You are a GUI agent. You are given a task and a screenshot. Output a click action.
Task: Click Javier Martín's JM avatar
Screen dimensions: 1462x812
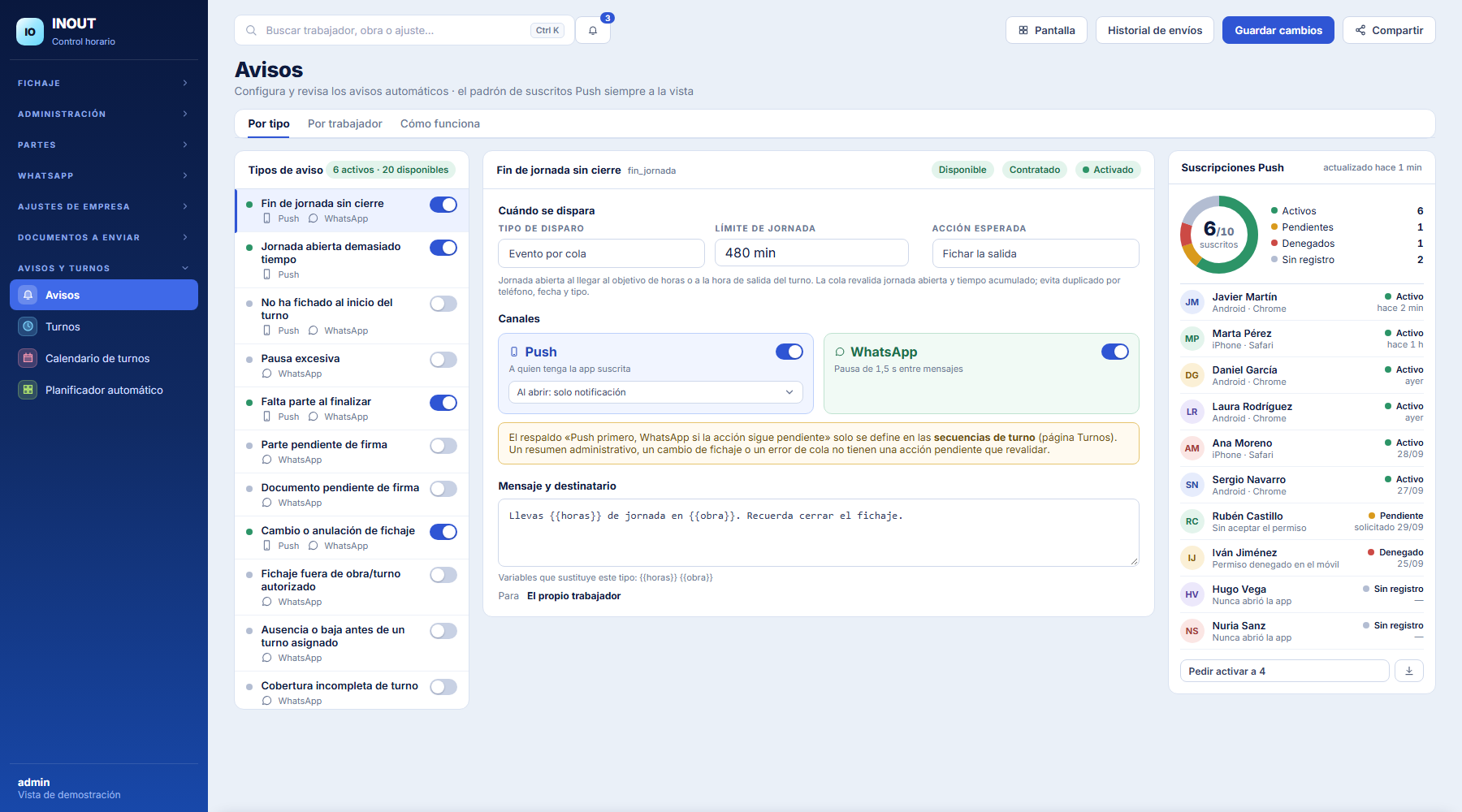pyautogui.click(x=1192, y=302)
